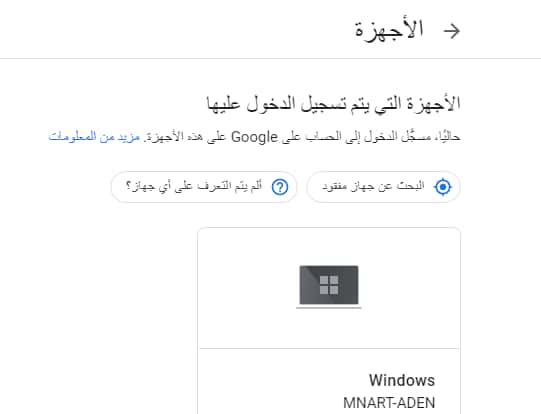The height and width of the screenshot is (414, 541).
Task: Click the divider line inside device card
Action: pyautogui.click(x=329, y=348)
